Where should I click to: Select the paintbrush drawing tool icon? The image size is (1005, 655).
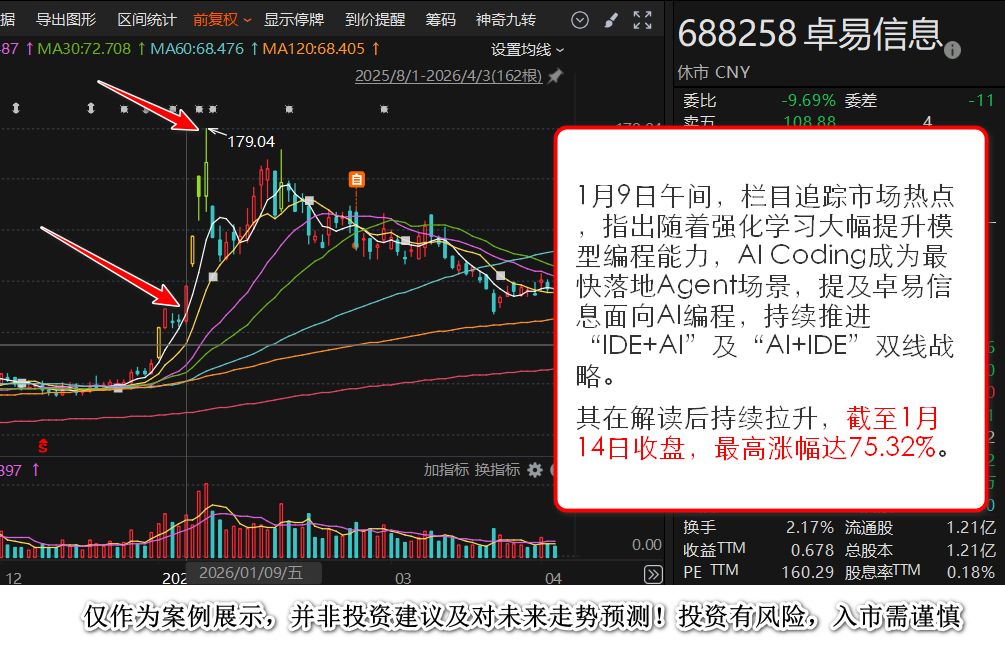click(x=612, y=20)
